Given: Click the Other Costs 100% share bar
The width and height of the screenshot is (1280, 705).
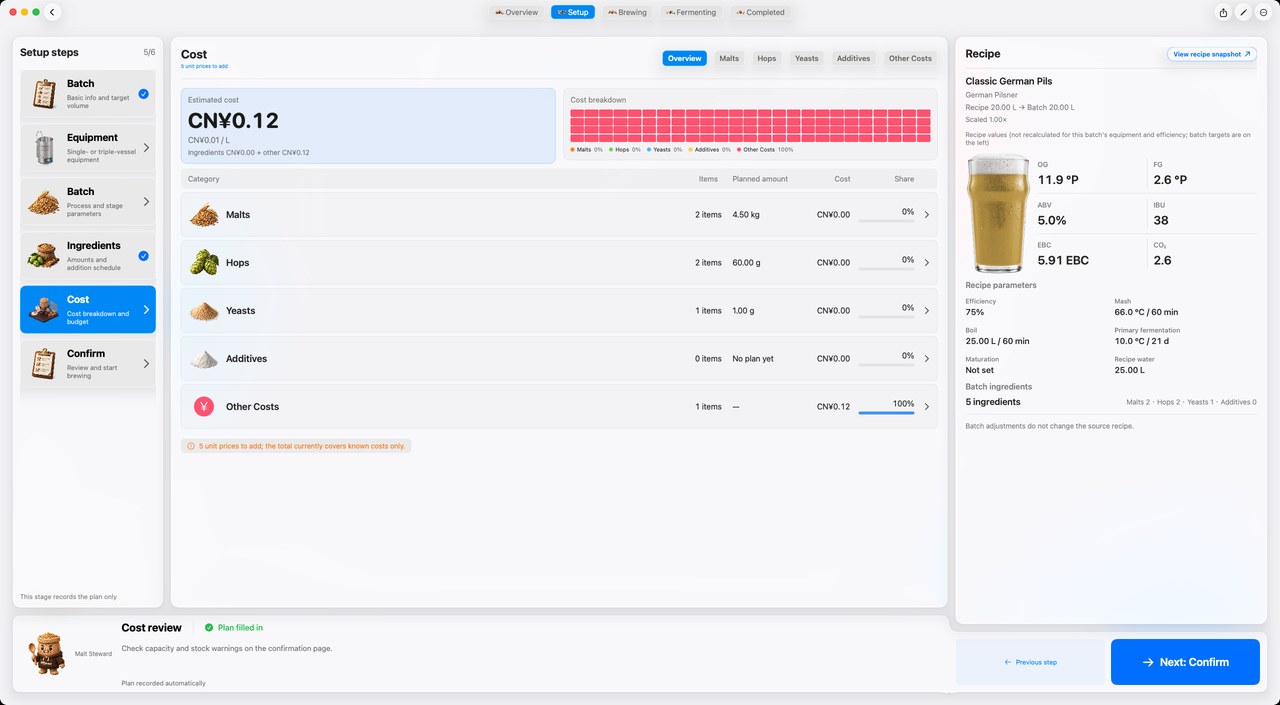Looking at the screenshot, I should [887, 412].
